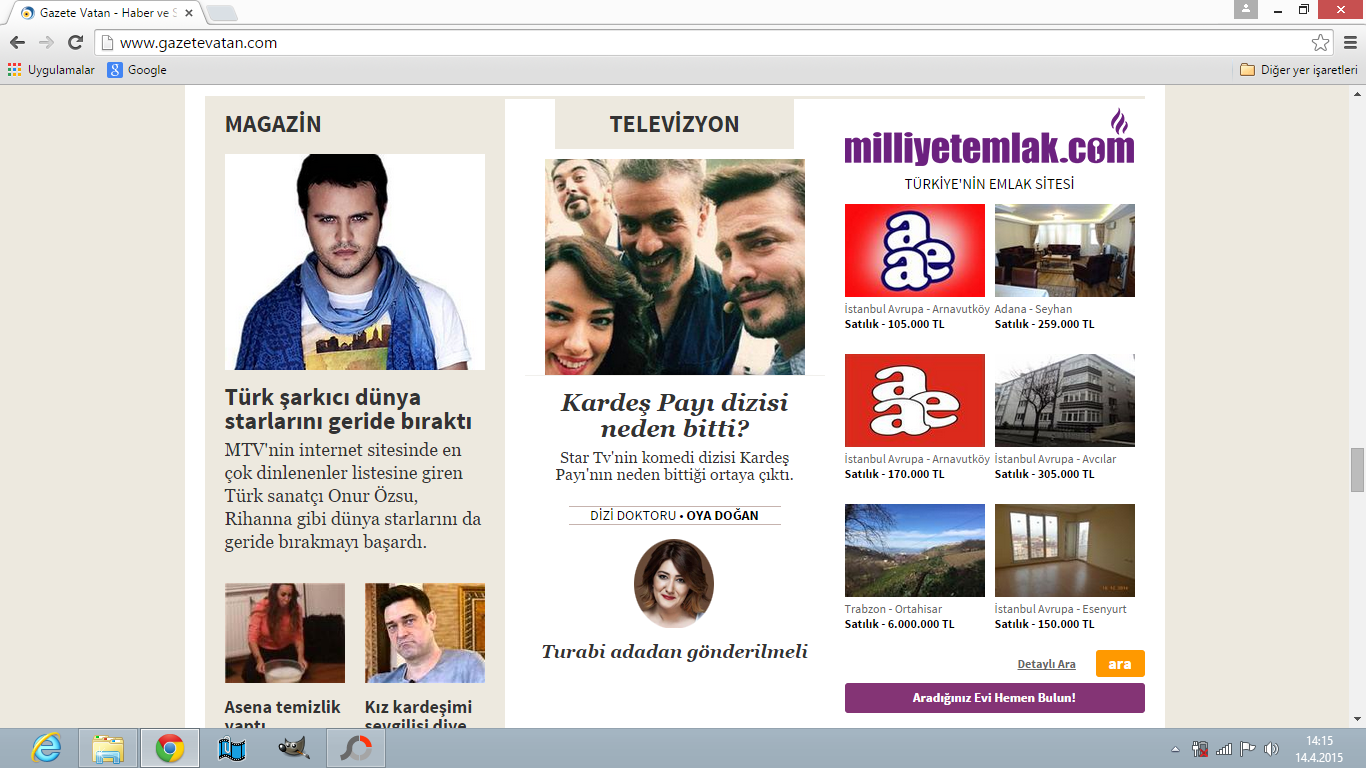Open the Chrome hamburger menu
Screen dimensions: 1366x768
click(x=1348, y=43)
